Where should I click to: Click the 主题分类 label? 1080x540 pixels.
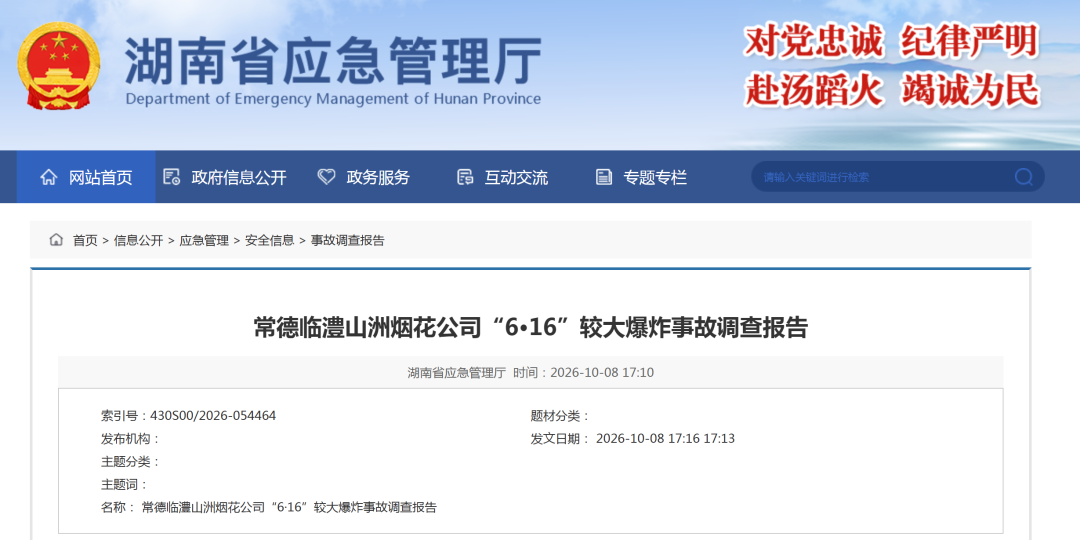(130, 461)
